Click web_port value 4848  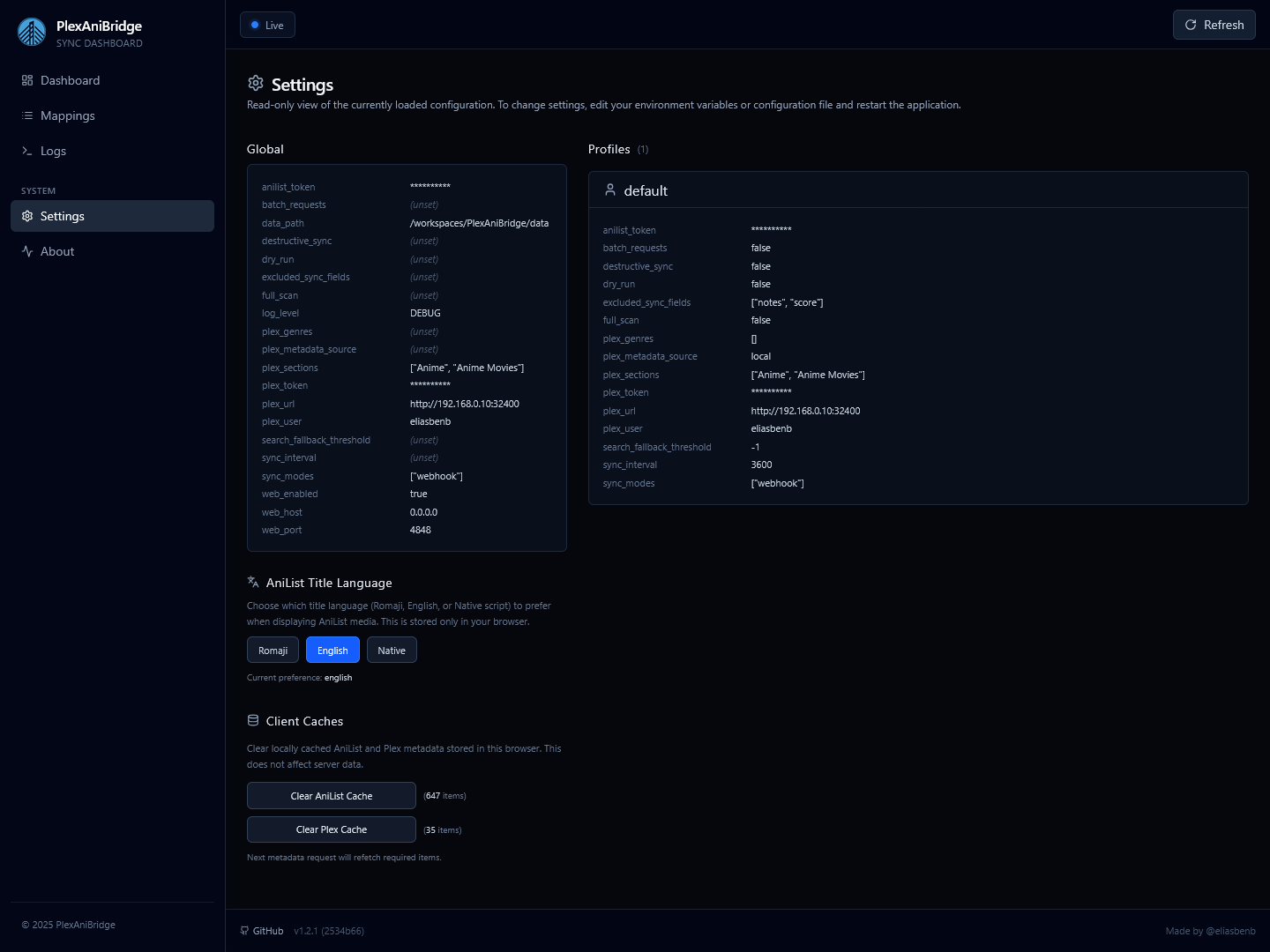[421, 530]
